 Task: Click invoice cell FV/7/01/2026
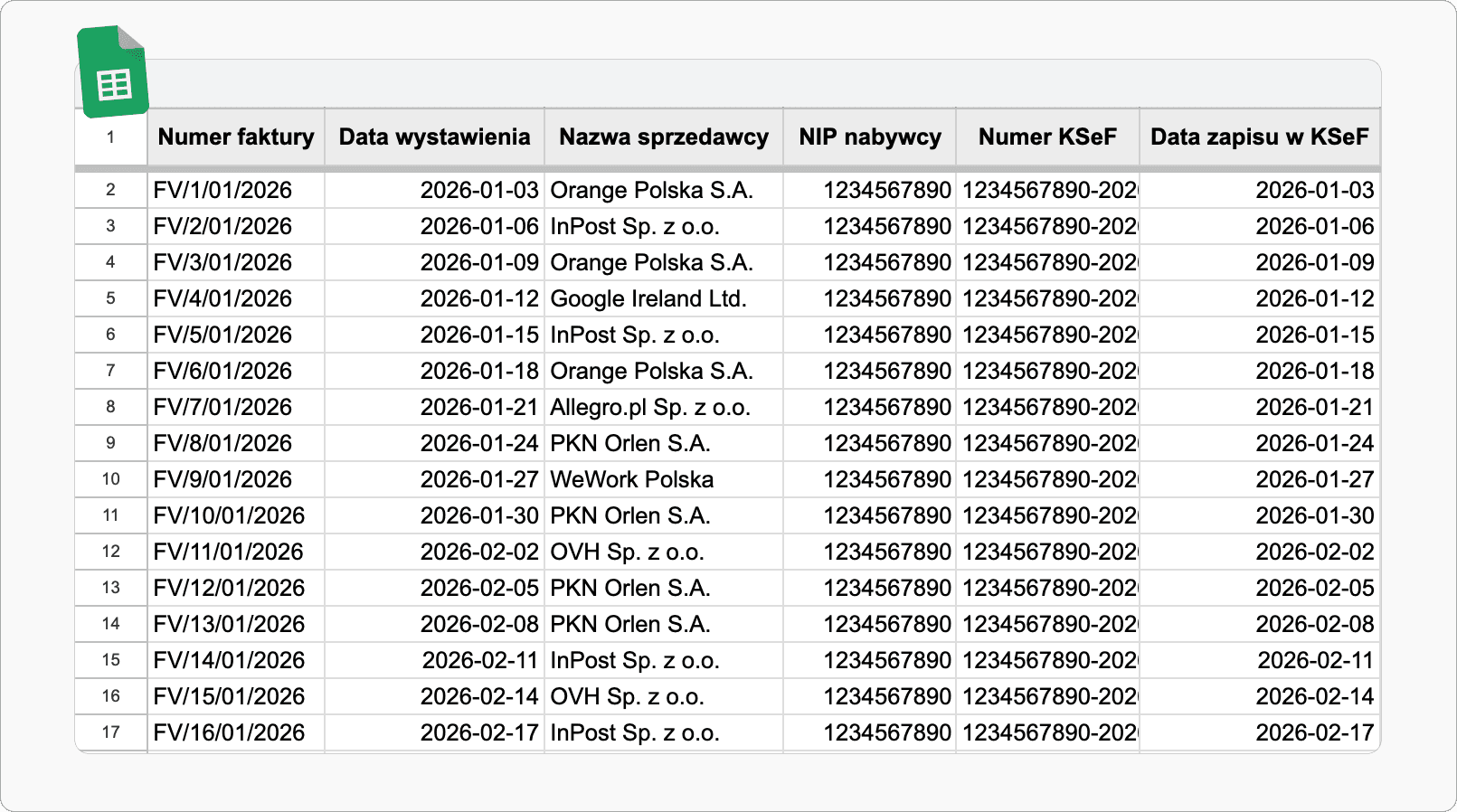(236, 407)
